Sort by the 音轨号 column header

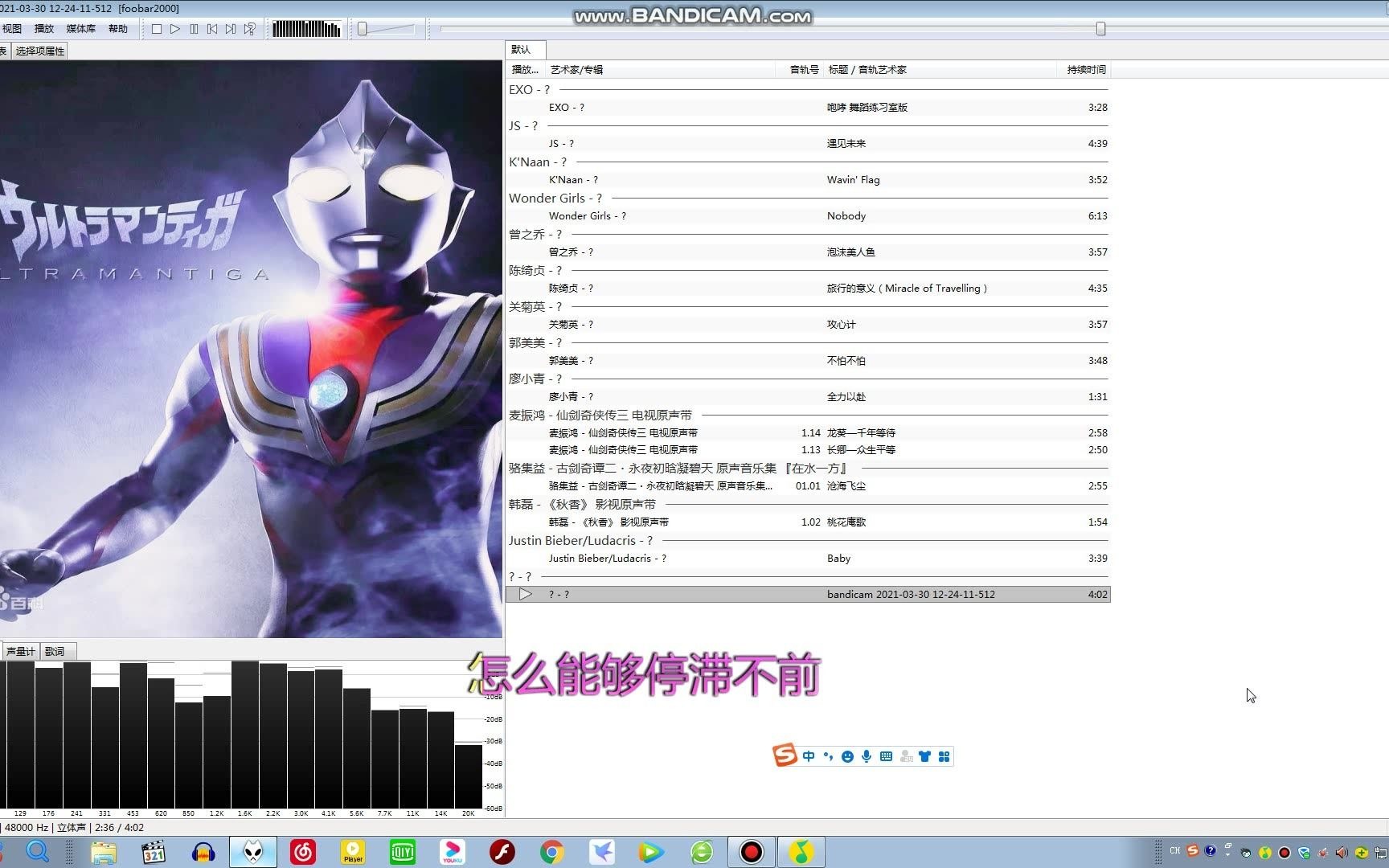pyautogui.click(x=800, y=70)
